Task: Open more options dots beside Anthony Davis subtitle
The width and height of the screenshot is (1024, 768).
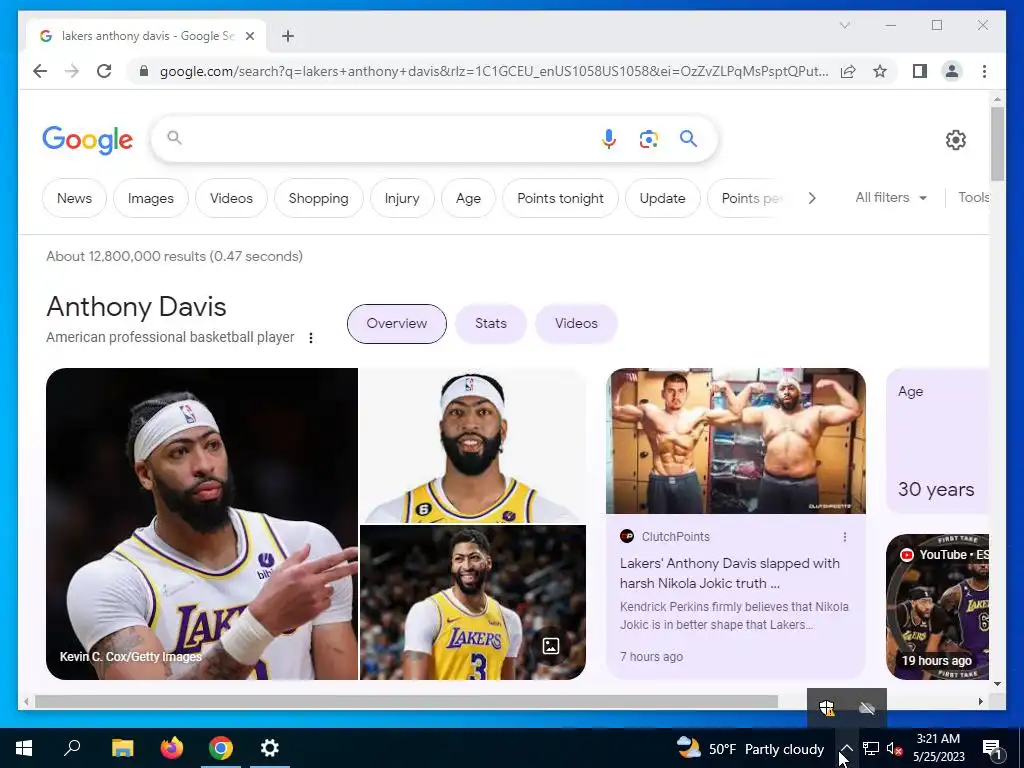Action: [x=311, y=338]
